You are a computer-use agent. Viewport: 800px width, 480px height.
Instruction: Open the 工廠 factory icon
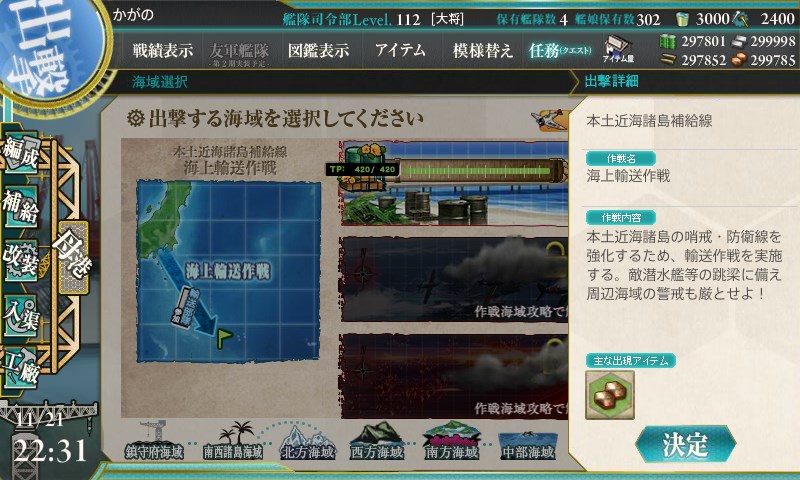click(x=21, y=368)
